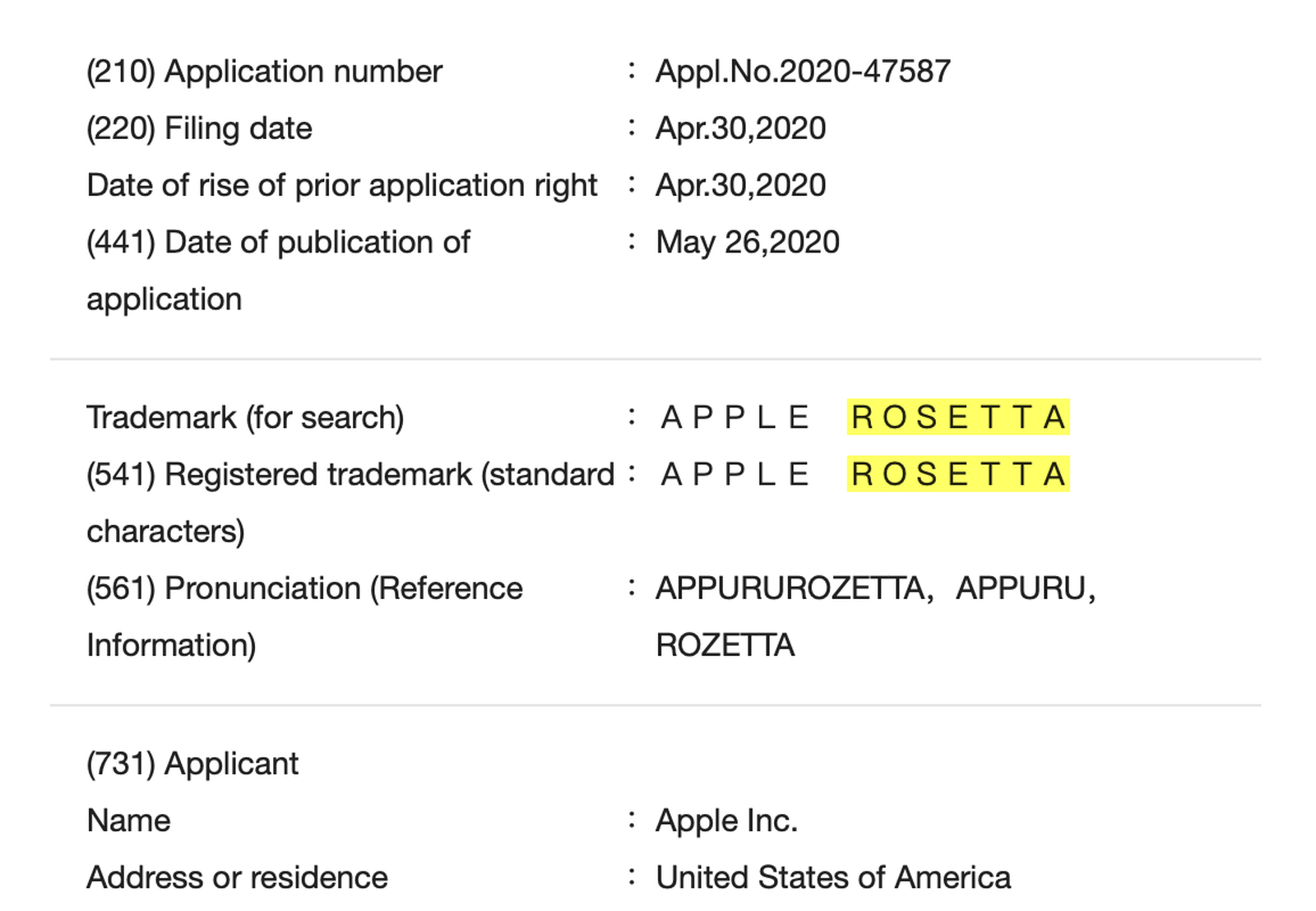The image size is (1316, 911).
Task: Click the APPURUROZETTA pronunciation text
Action: coord(790,588)
